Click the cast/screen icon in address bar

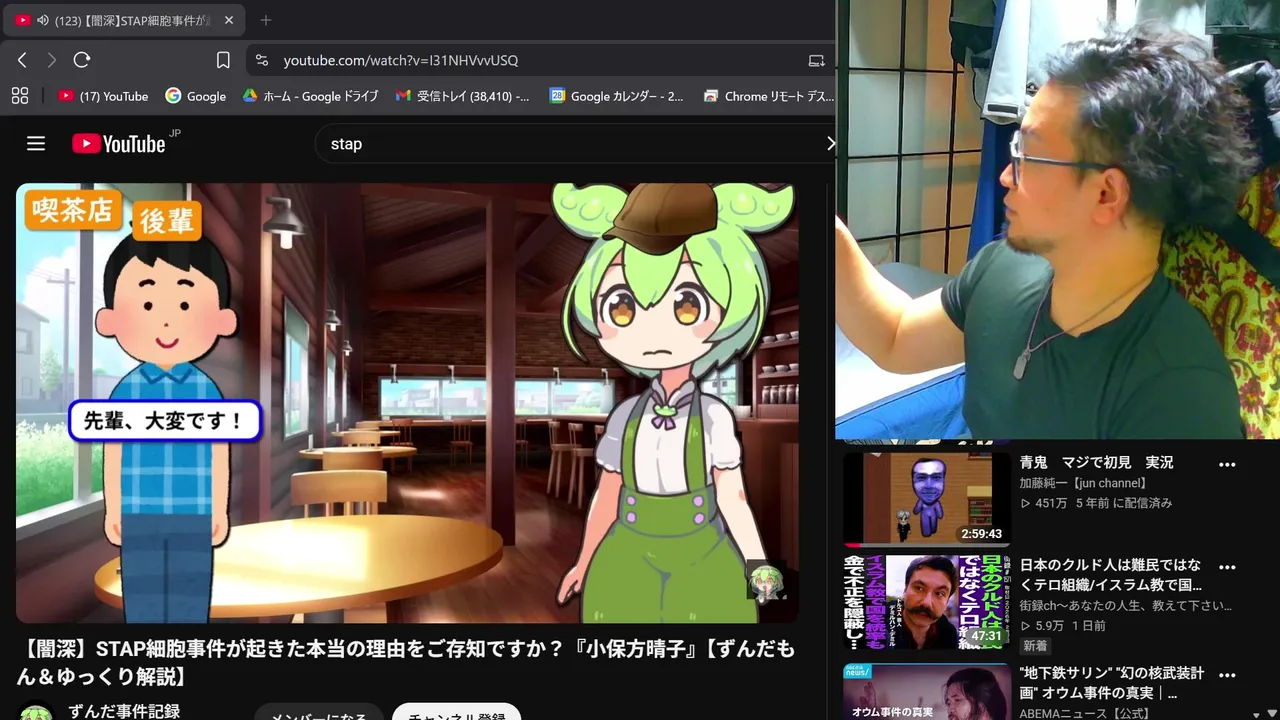pyautogui.click(x=816, y=60)
